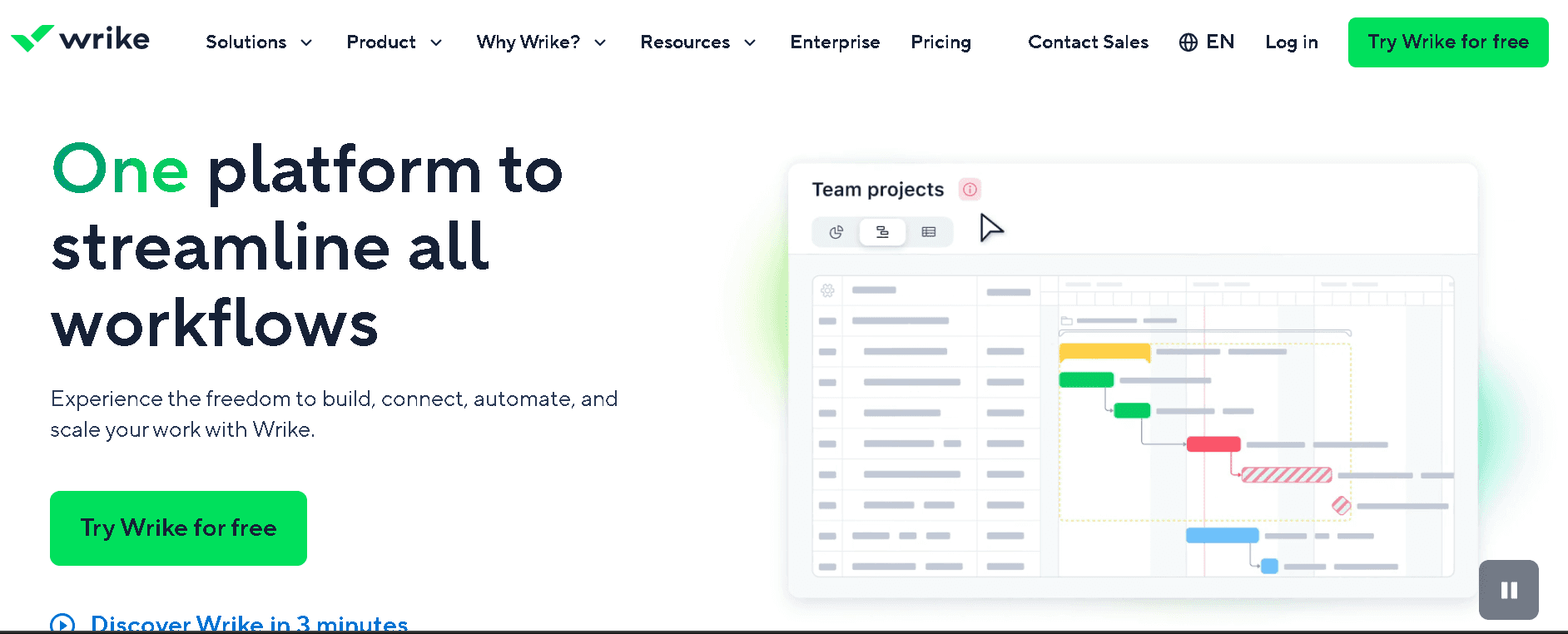Image resolution: width=1568 pixels, height=634 pixels.
Task: Click the settings gear in table header
Action: pos(827,290)
